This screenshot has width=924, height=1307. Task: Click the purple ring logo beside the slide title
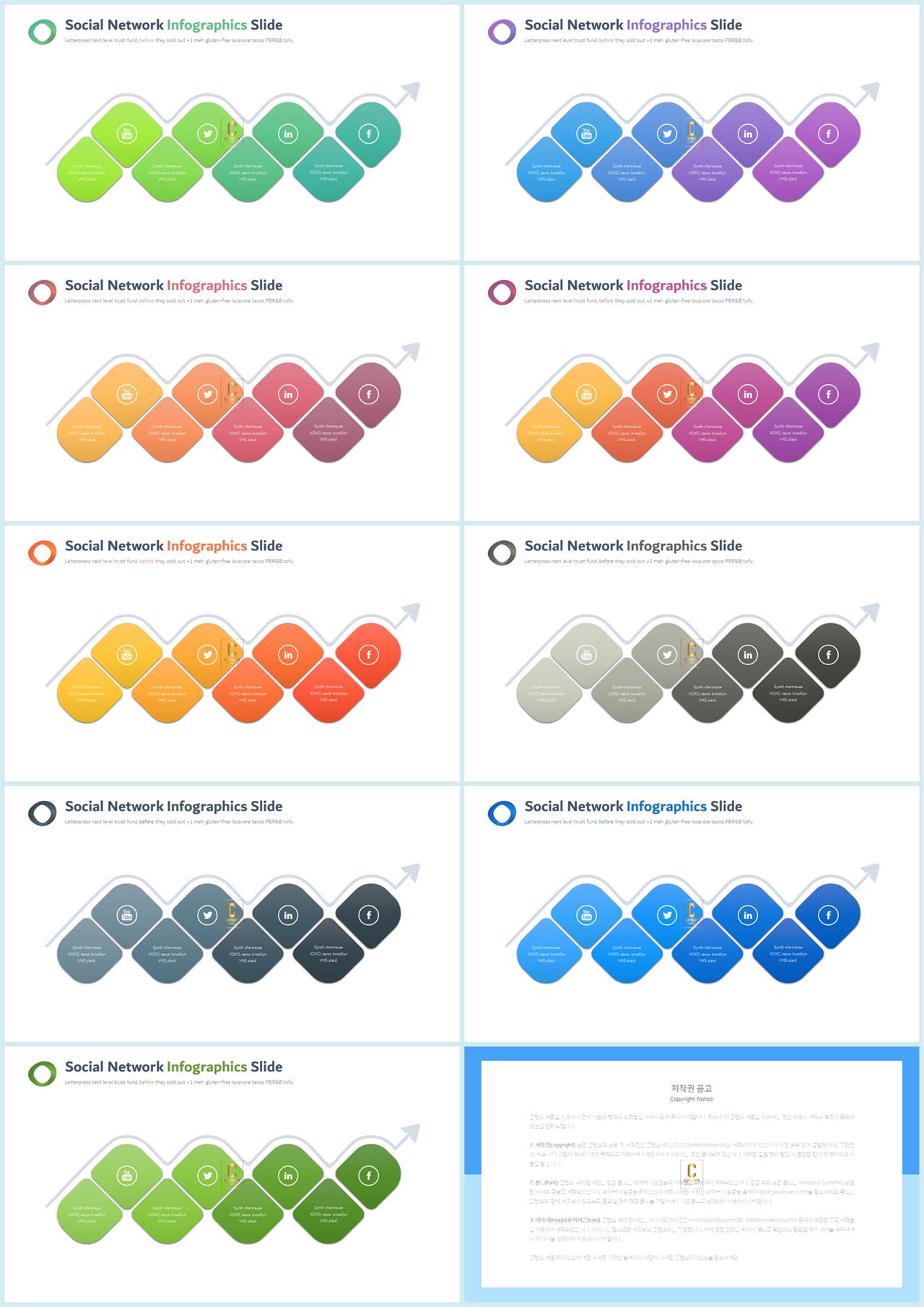(x=502, y=32)
